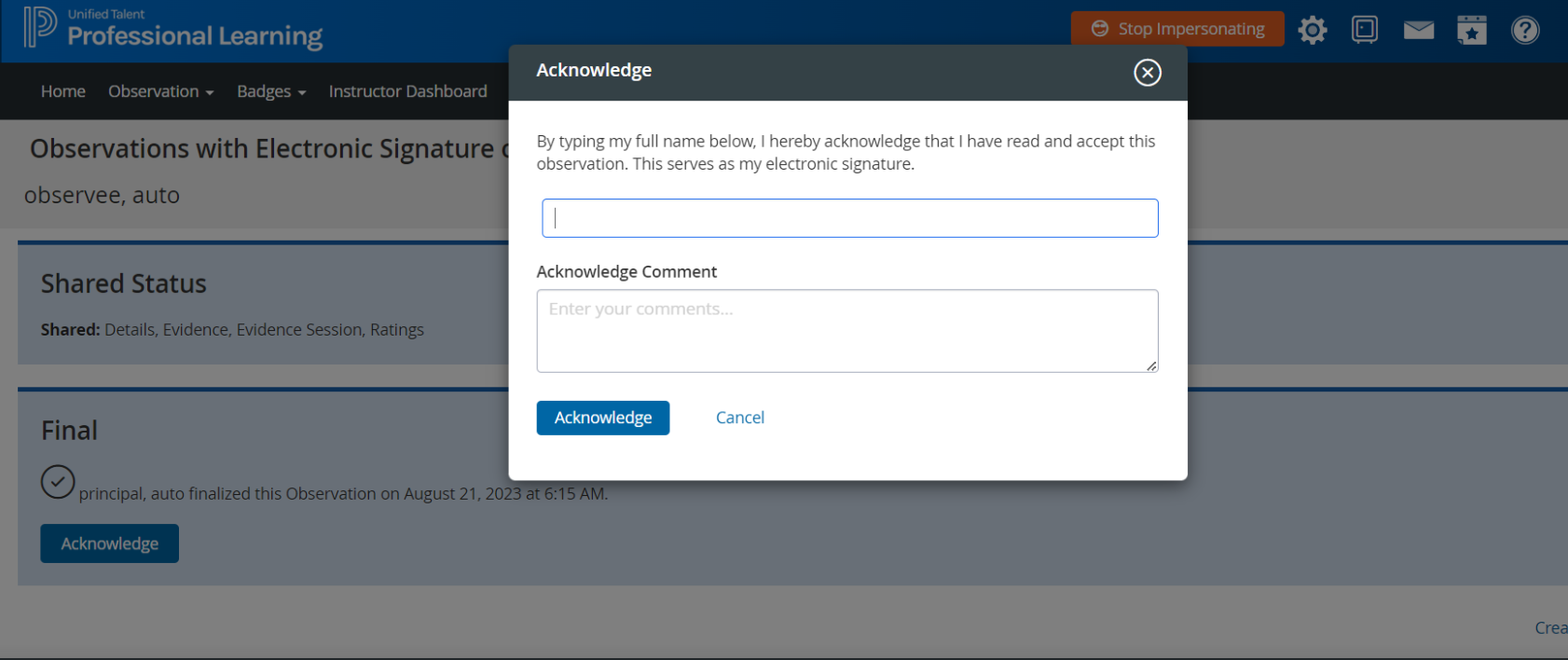1568x660 pixels.
Task: Open the mail envelope icon
Action: tap(1418, 30)
